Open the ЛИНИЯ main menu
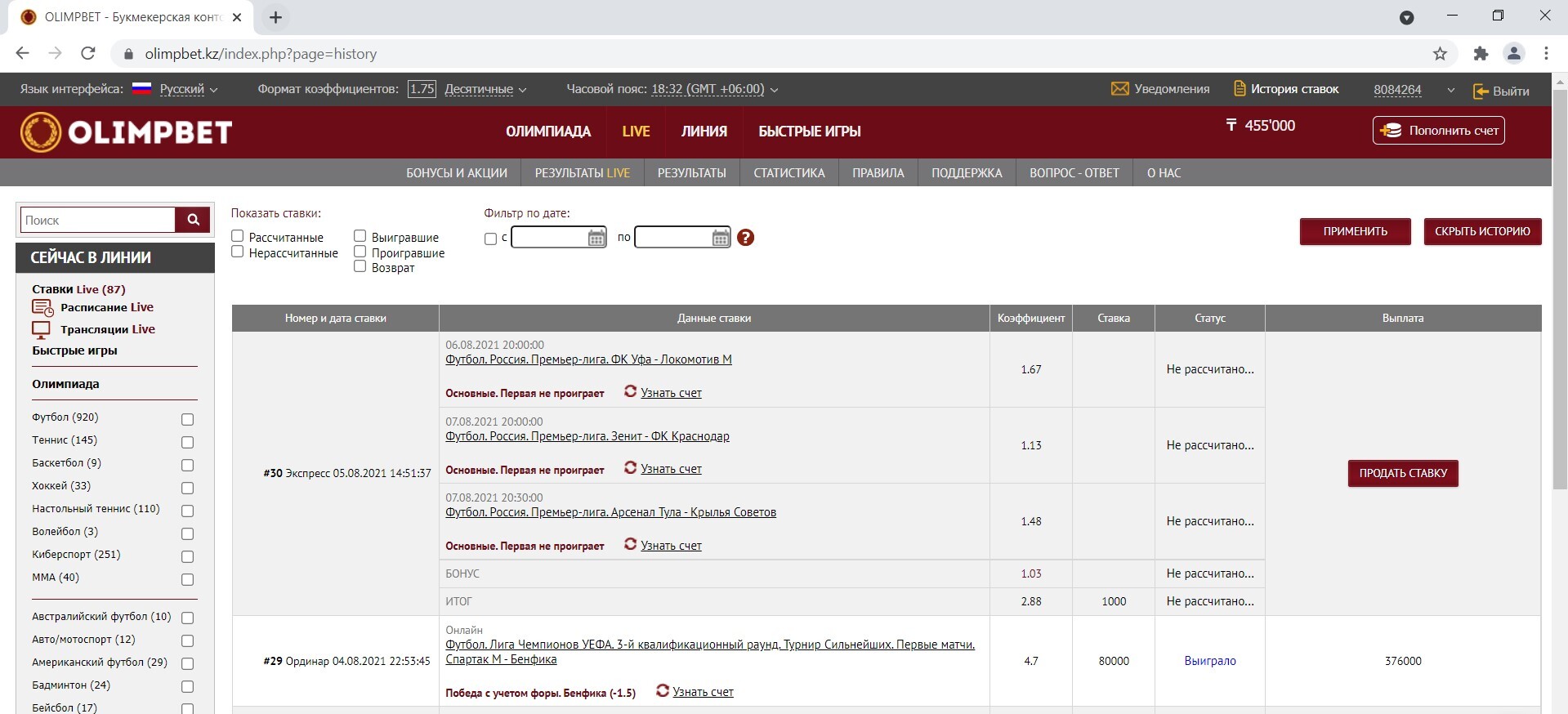 704,132
